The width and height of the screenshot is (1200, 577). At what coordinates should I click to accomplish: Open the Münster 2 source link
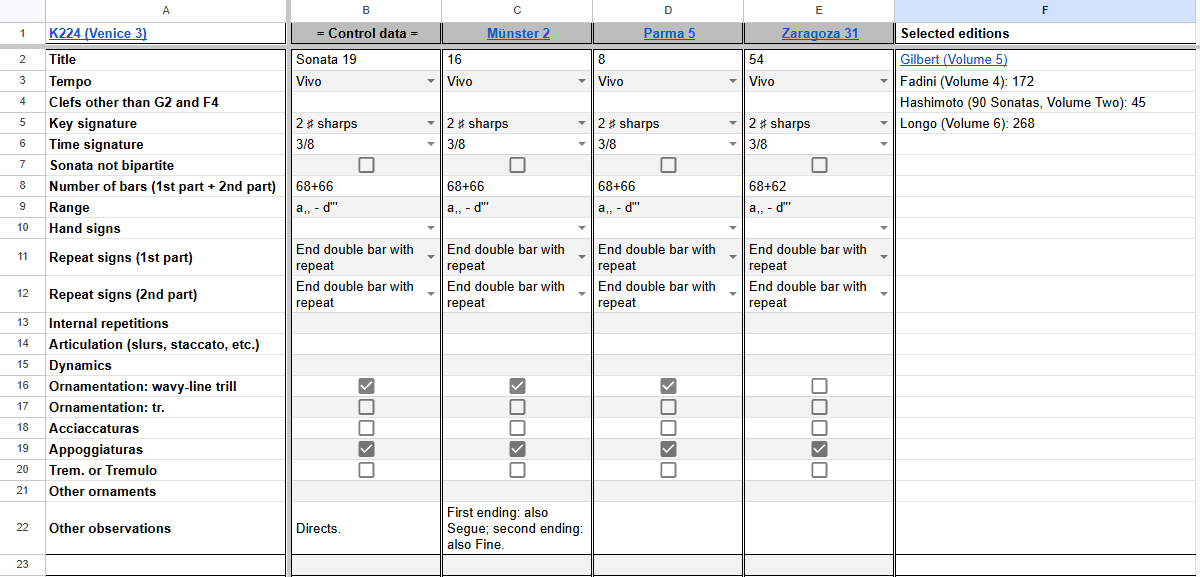click(x=518, y=33)
